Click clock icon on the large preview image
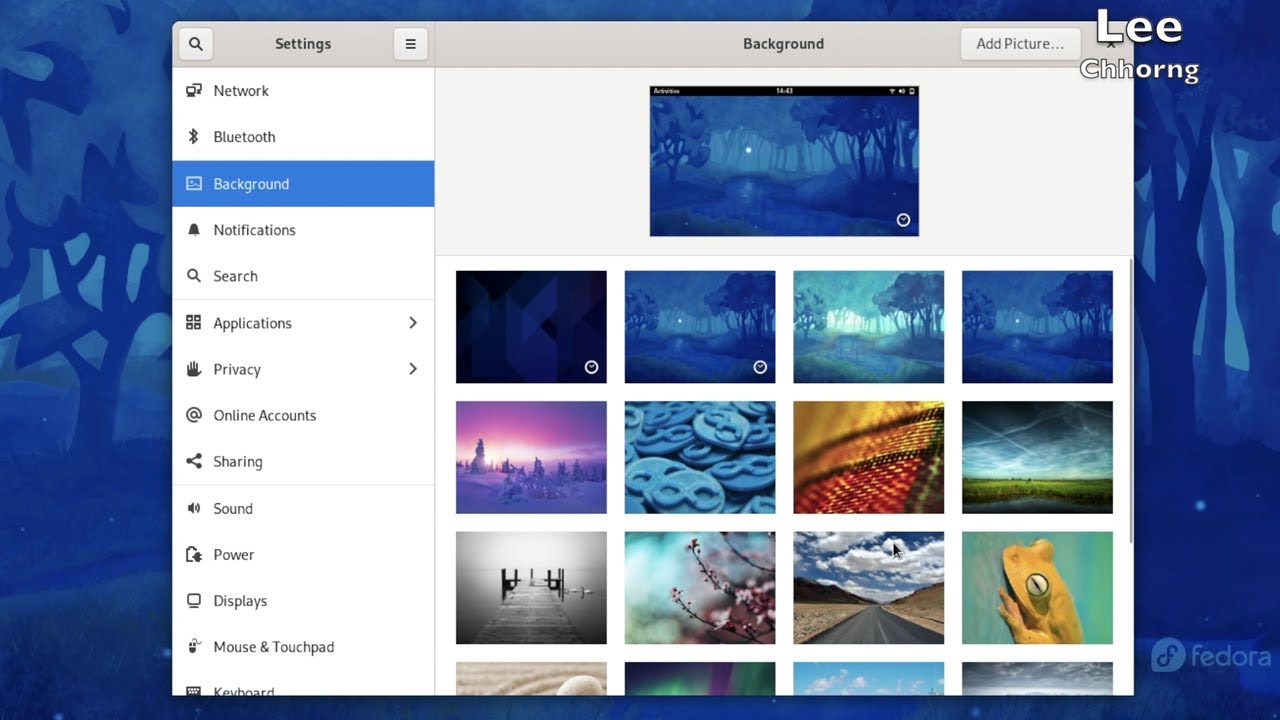This screenshot has height=720, width=1280. pos(903,220)
